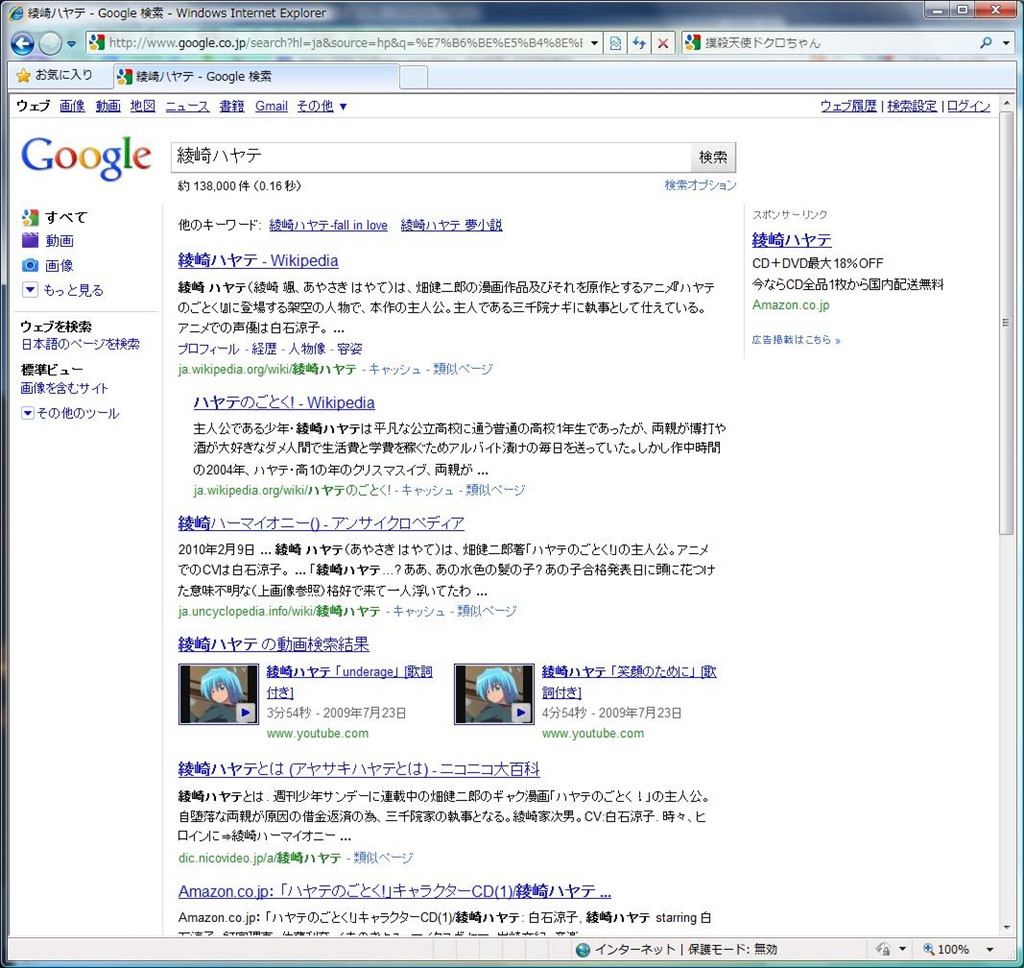Open ハヤテのごとく! - Wikipedia result
Image resolution: width=1024 pixels, height=968 pixels.
[284, 402]
